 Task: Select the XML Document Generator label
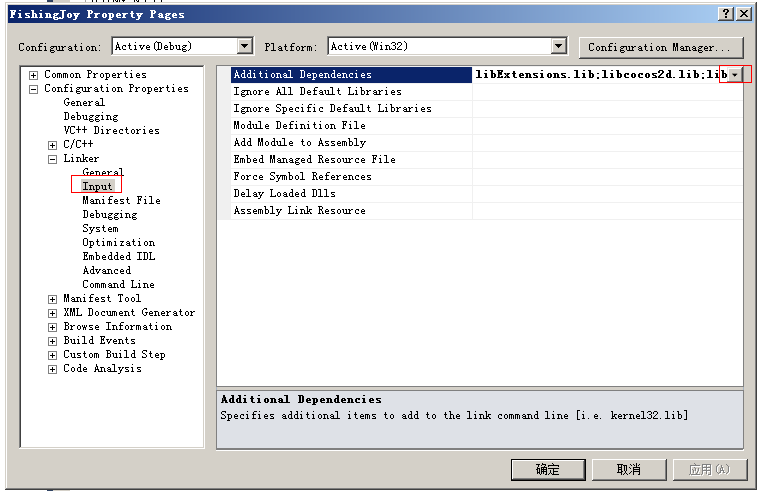129,313
